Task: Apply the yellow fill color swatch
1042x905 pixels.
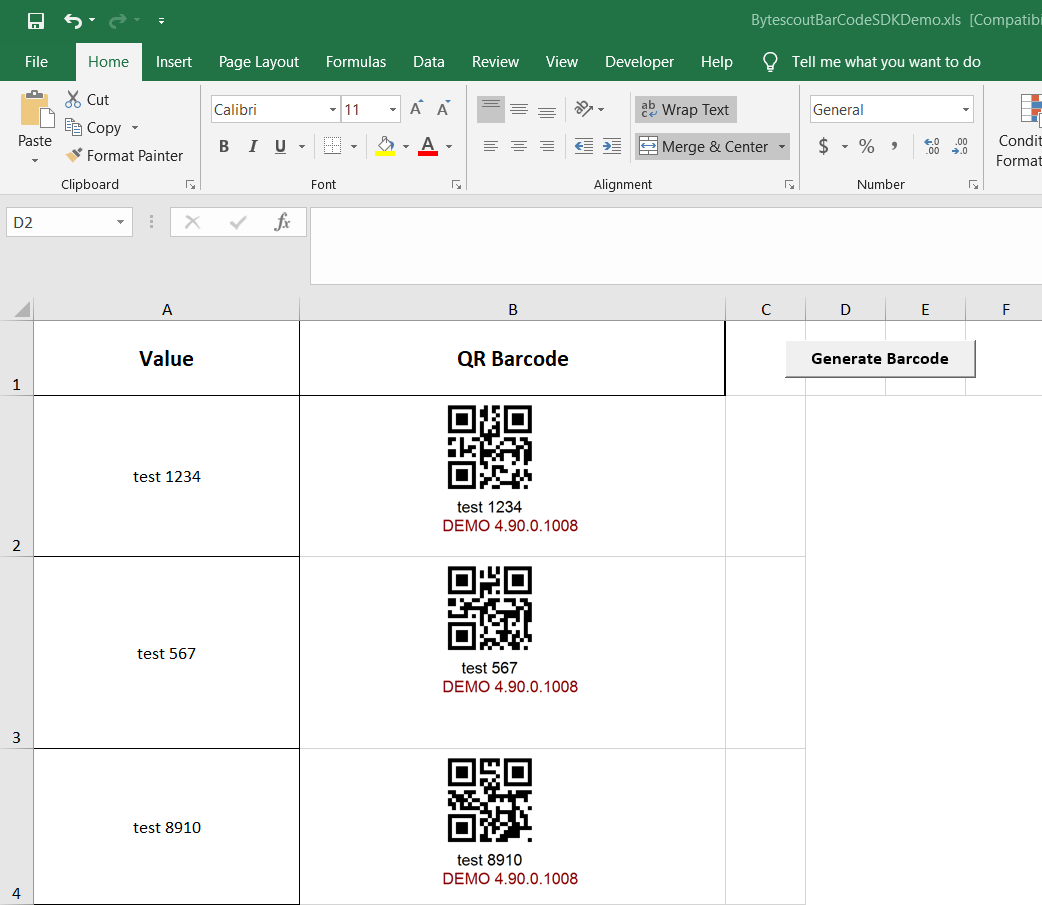Action: click(386, 147)
